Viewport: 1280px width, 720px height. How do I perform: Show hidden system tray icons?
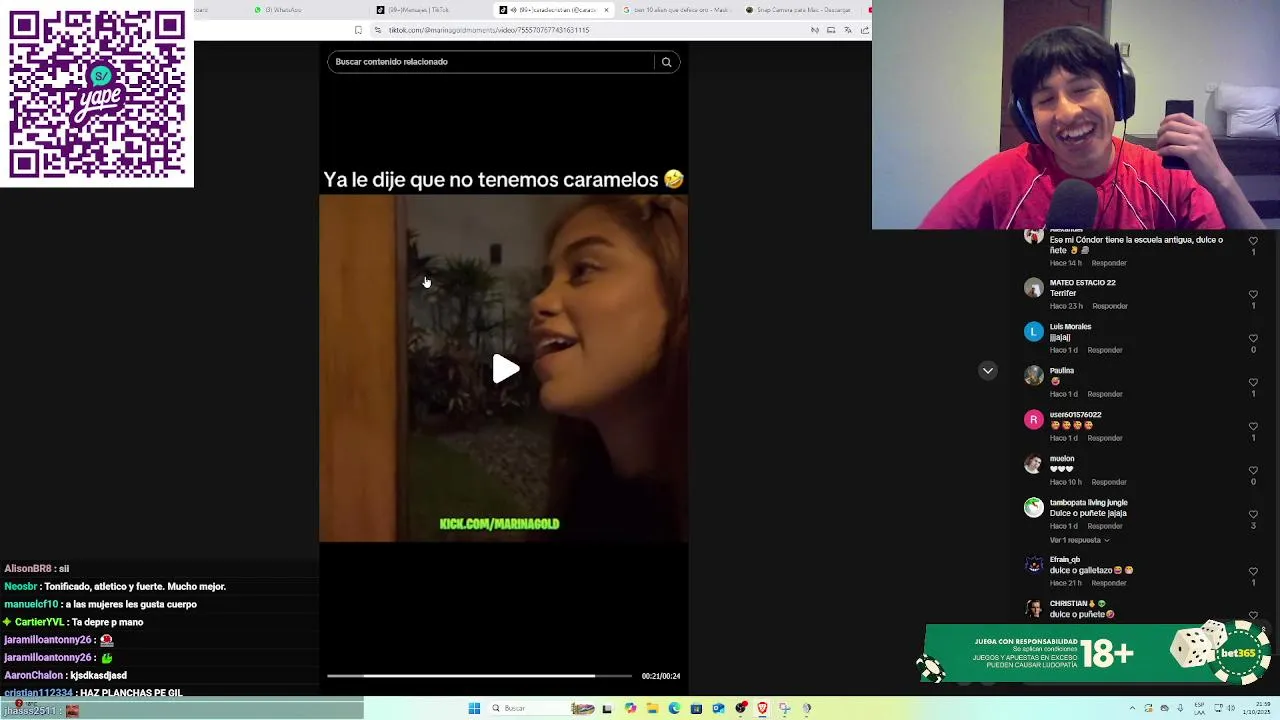1132,708
